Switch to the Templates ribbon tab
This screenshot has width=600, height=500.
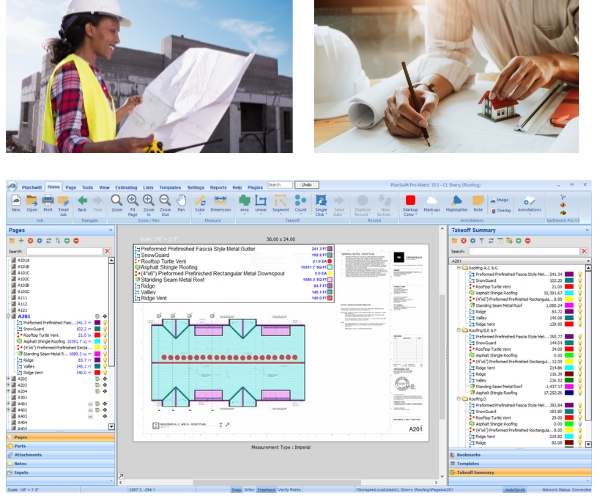(x=171, y=185)
